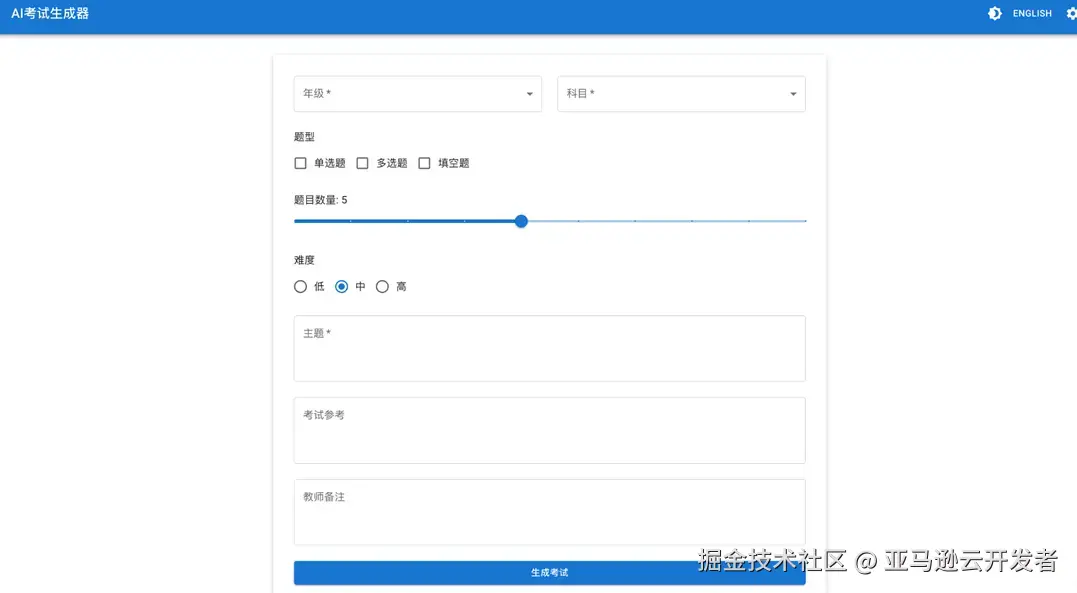Viewport: 1077px width, 593px height.
Task: Click the 年级 dropdown arrow
Action: 529,93
